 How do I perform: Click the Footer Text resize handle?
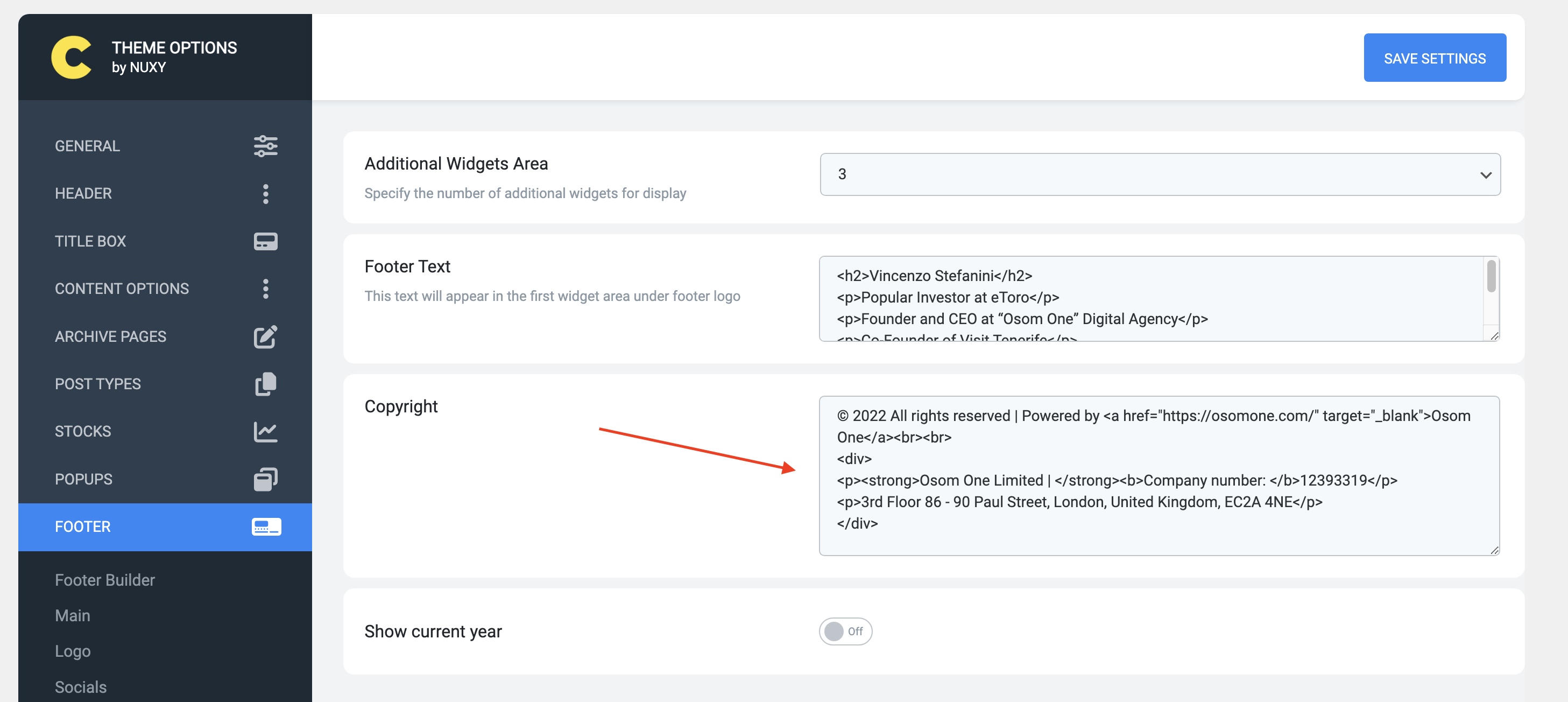pyautogui.click(x=1494, y=336)
